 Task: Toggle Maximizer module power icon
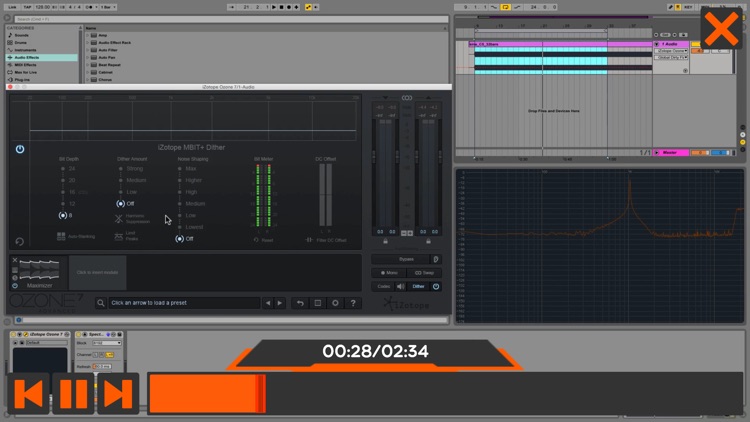point(15,286)
